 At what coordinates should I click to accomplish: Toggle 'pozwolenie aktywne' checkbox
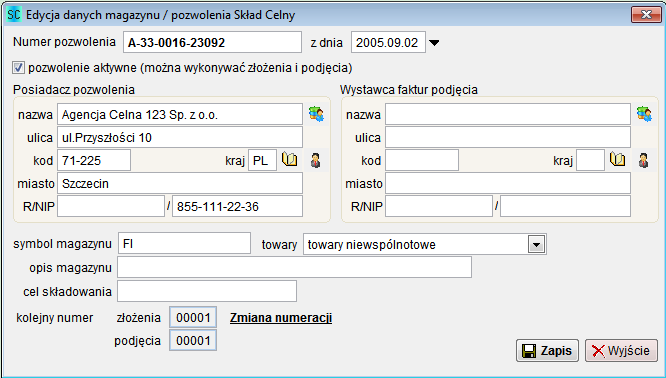coord(18,68)
